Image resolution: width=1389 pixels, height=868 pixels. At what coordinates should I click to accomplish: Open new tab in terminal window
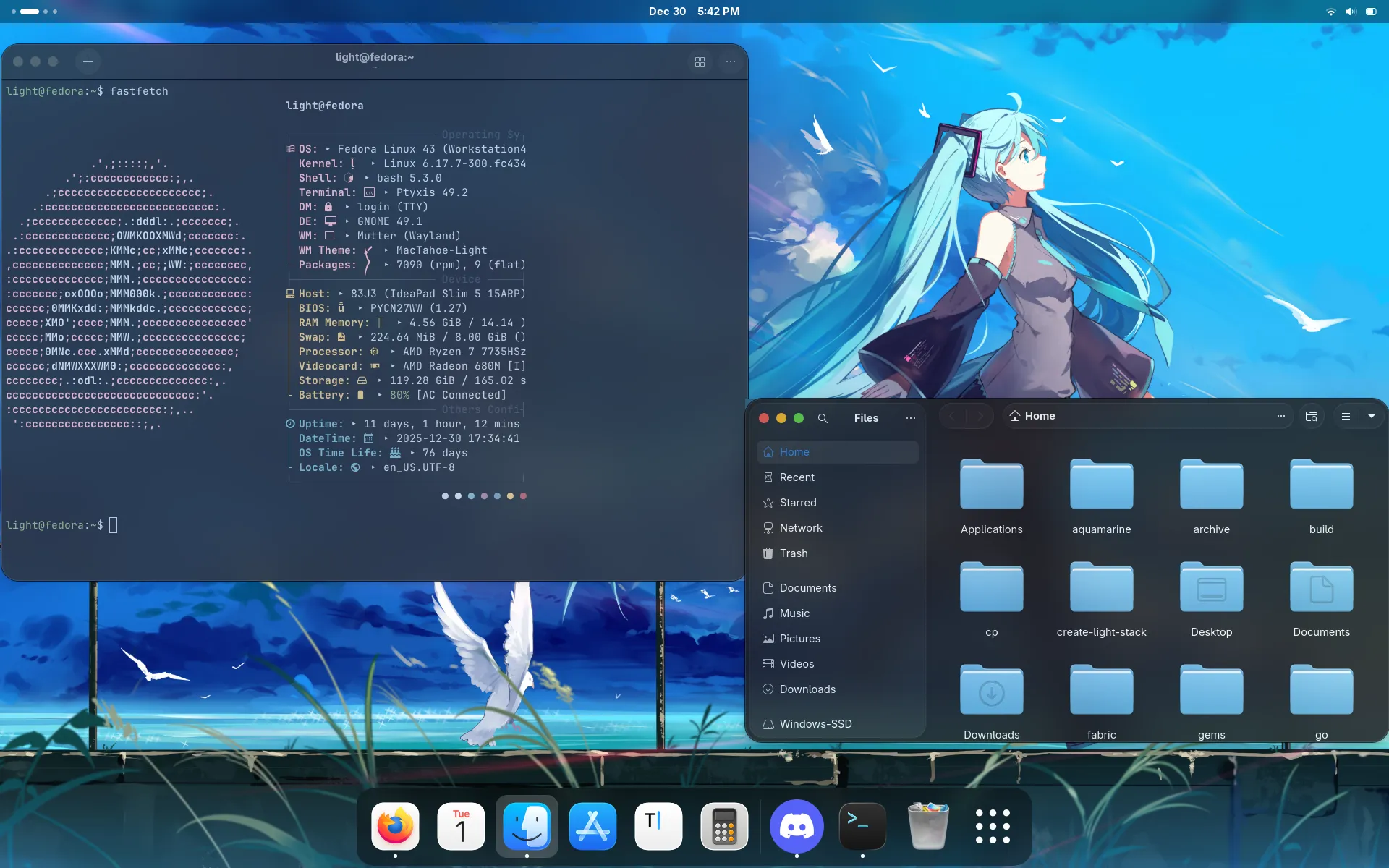point(88,61)
